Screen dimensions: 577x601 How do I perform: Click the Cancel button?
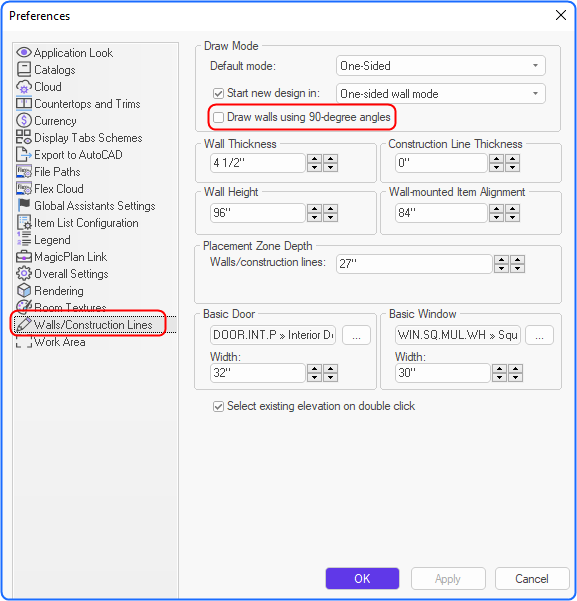click(x=532, y=578)
